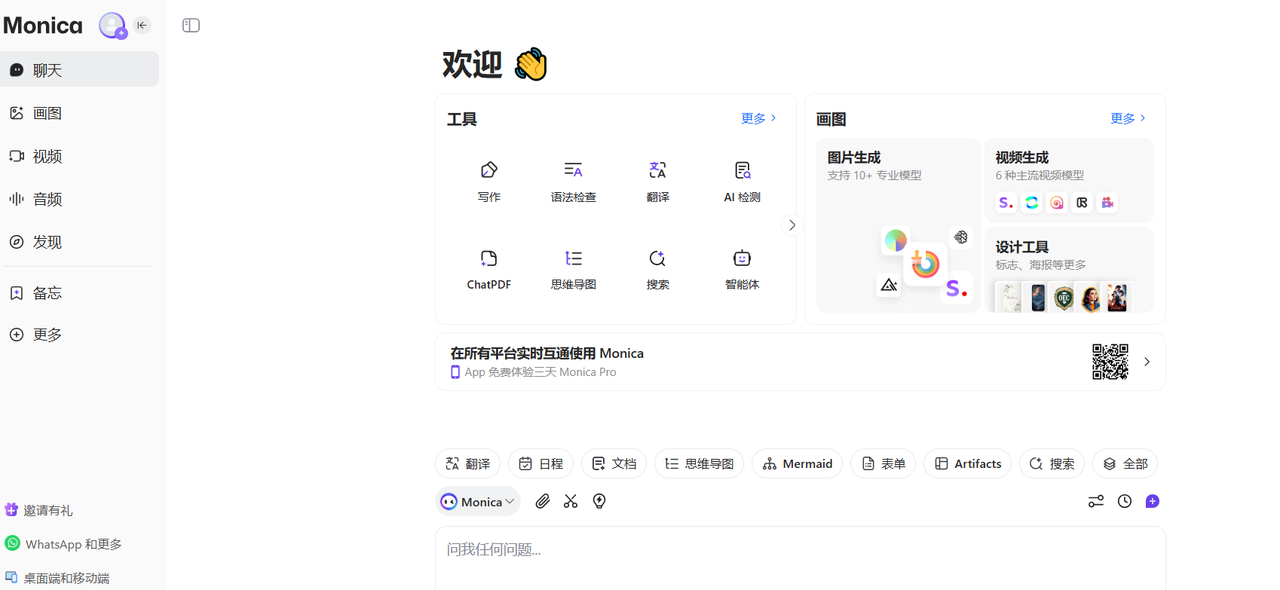
Task: Open the 音频 section in the sidebar
Action: click(x=79, y=199)
